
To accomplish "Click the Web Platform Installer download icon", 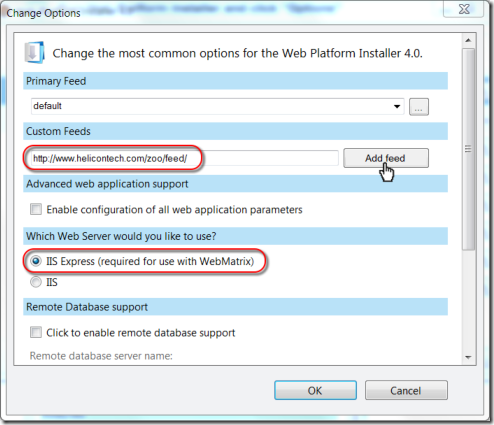I will pyautogui.click(x=34, y=53).
